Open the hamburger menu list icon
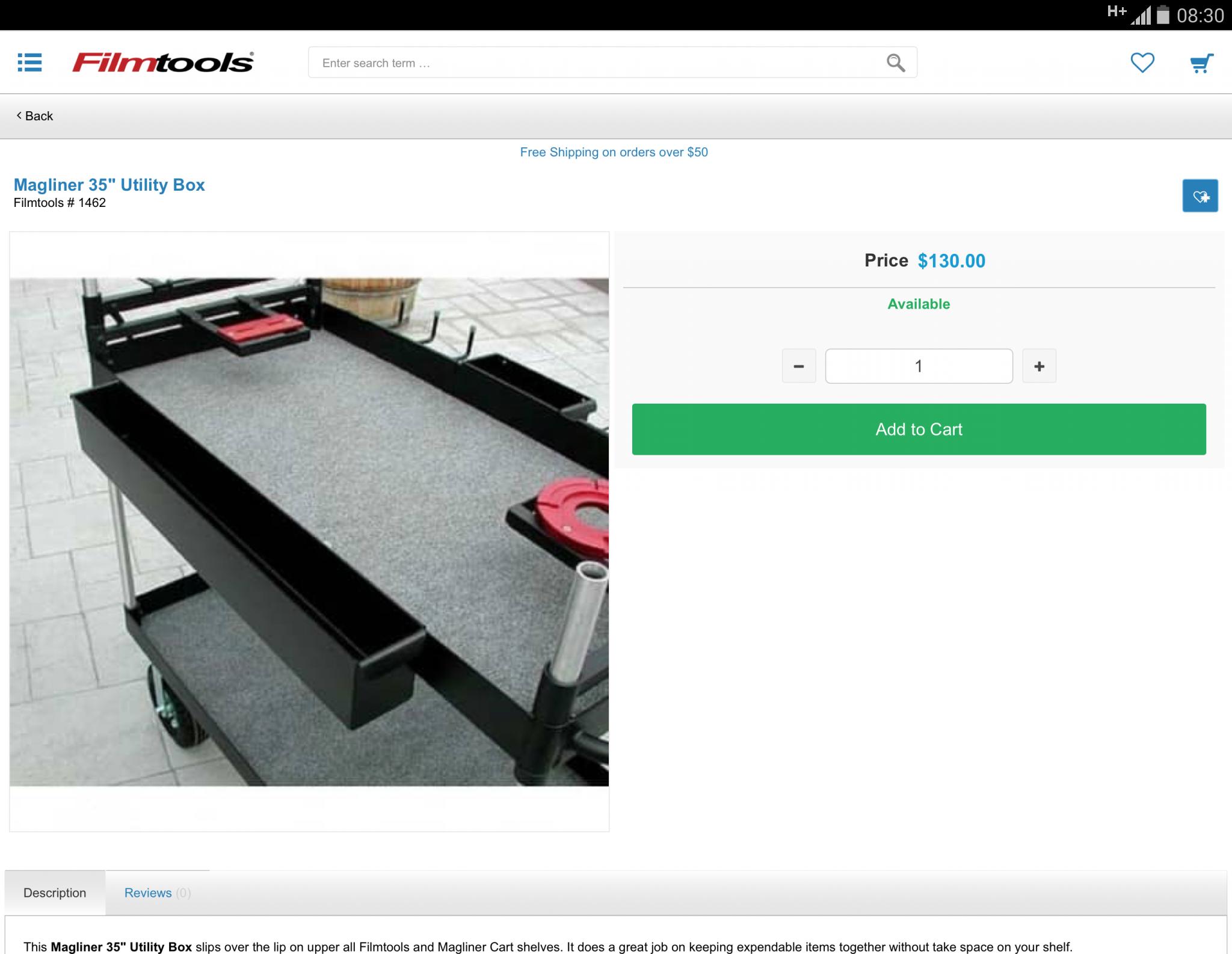The height and width of the screenshot is (954, 1232). coord(29,63)
